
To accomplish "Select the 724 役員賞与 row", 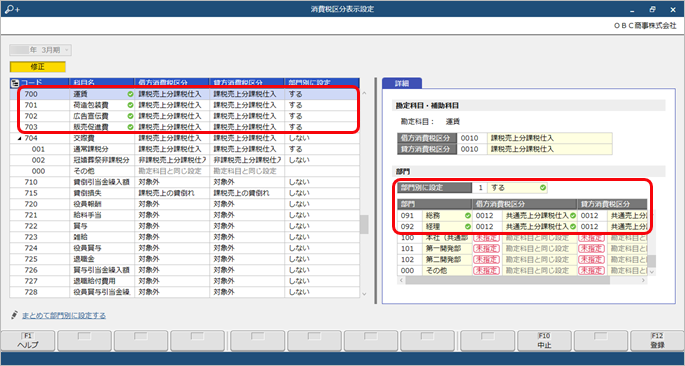I will tap(185, 248).
